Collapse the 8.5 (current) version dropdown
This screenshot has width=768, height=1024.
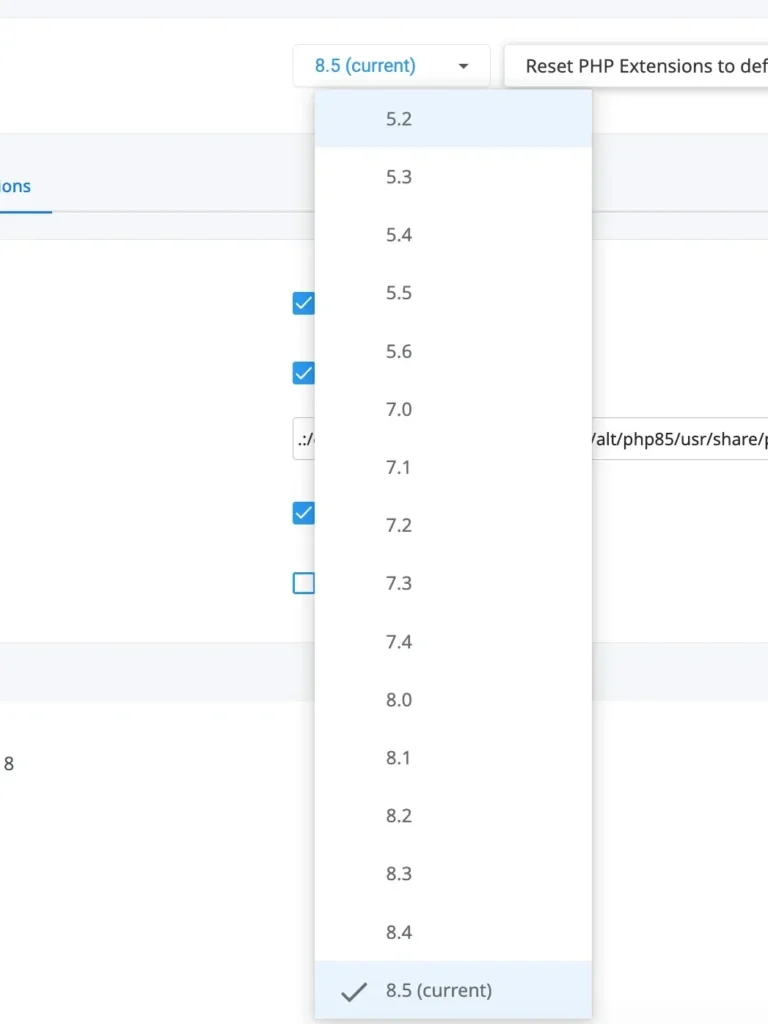[391, 66]
